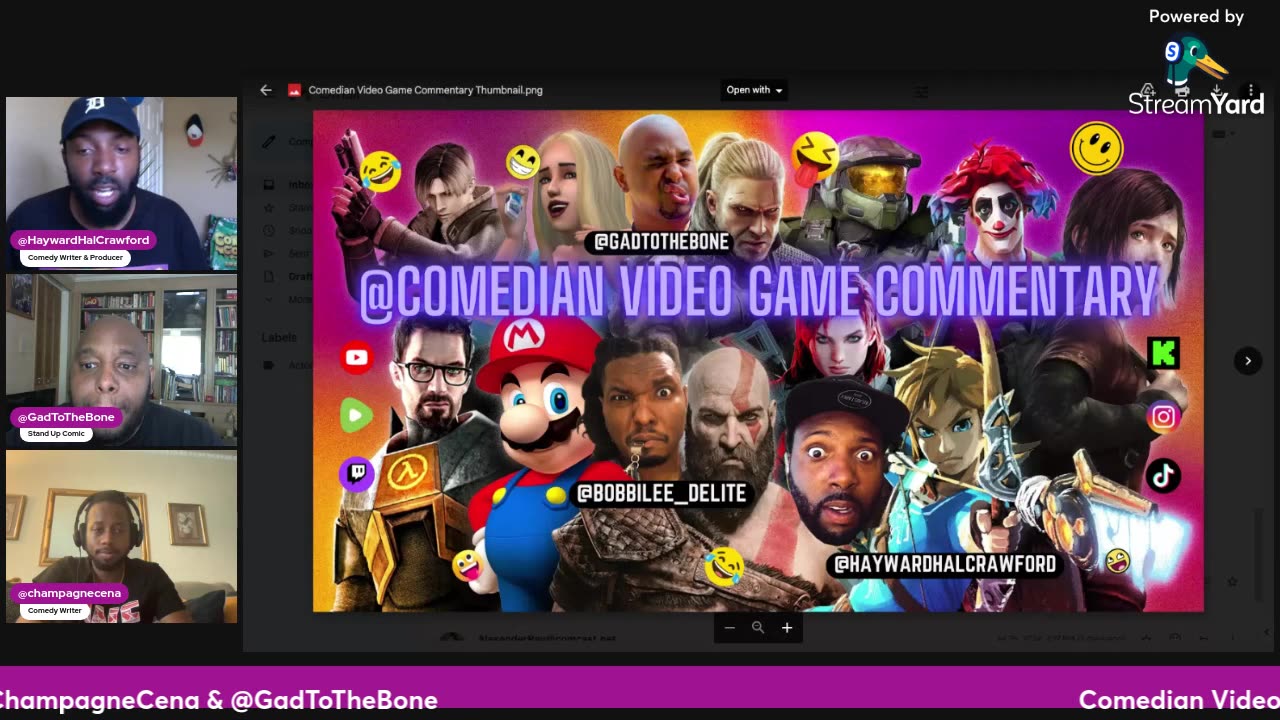Screen dimensions: 1280x720
Task: Open the 'Open with' dropdown
Action: [754, 90]
